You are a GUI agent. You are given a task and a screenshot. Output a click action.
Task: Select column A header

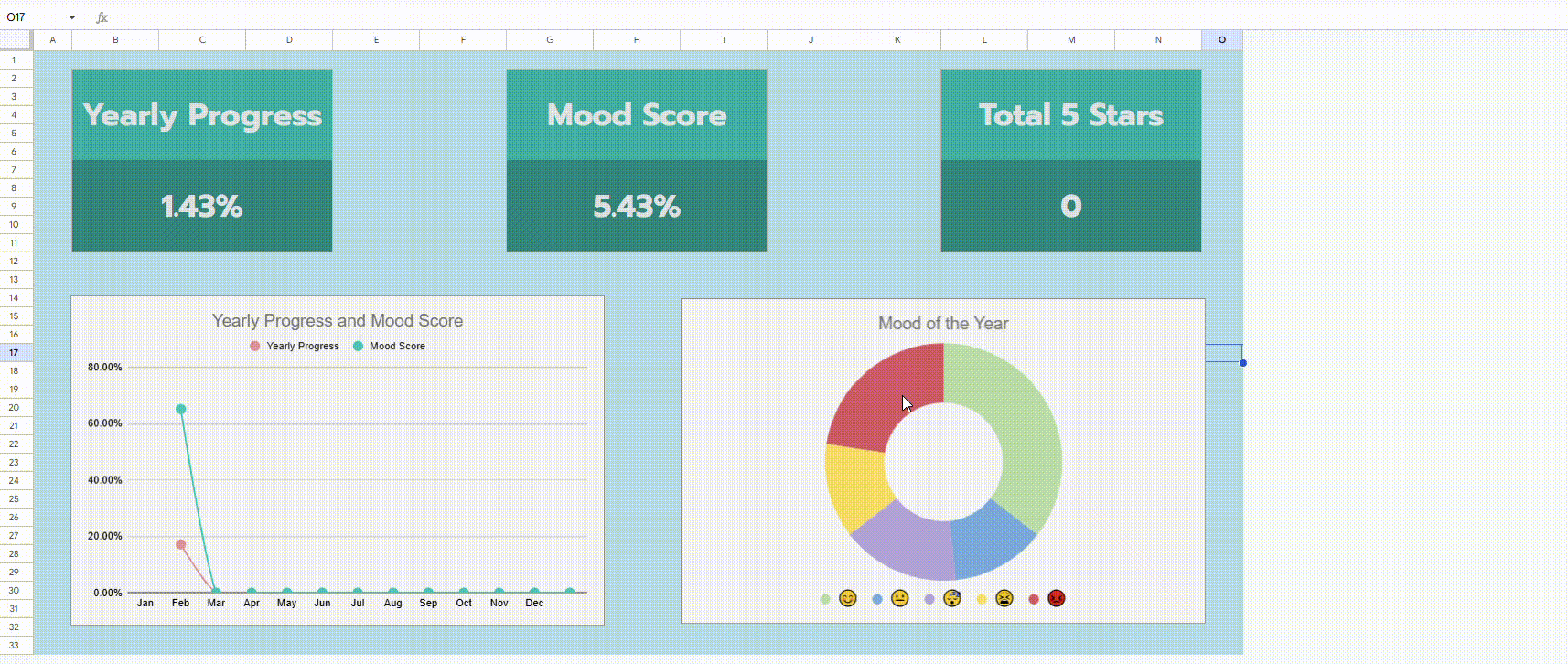click(x=52, y=40)
